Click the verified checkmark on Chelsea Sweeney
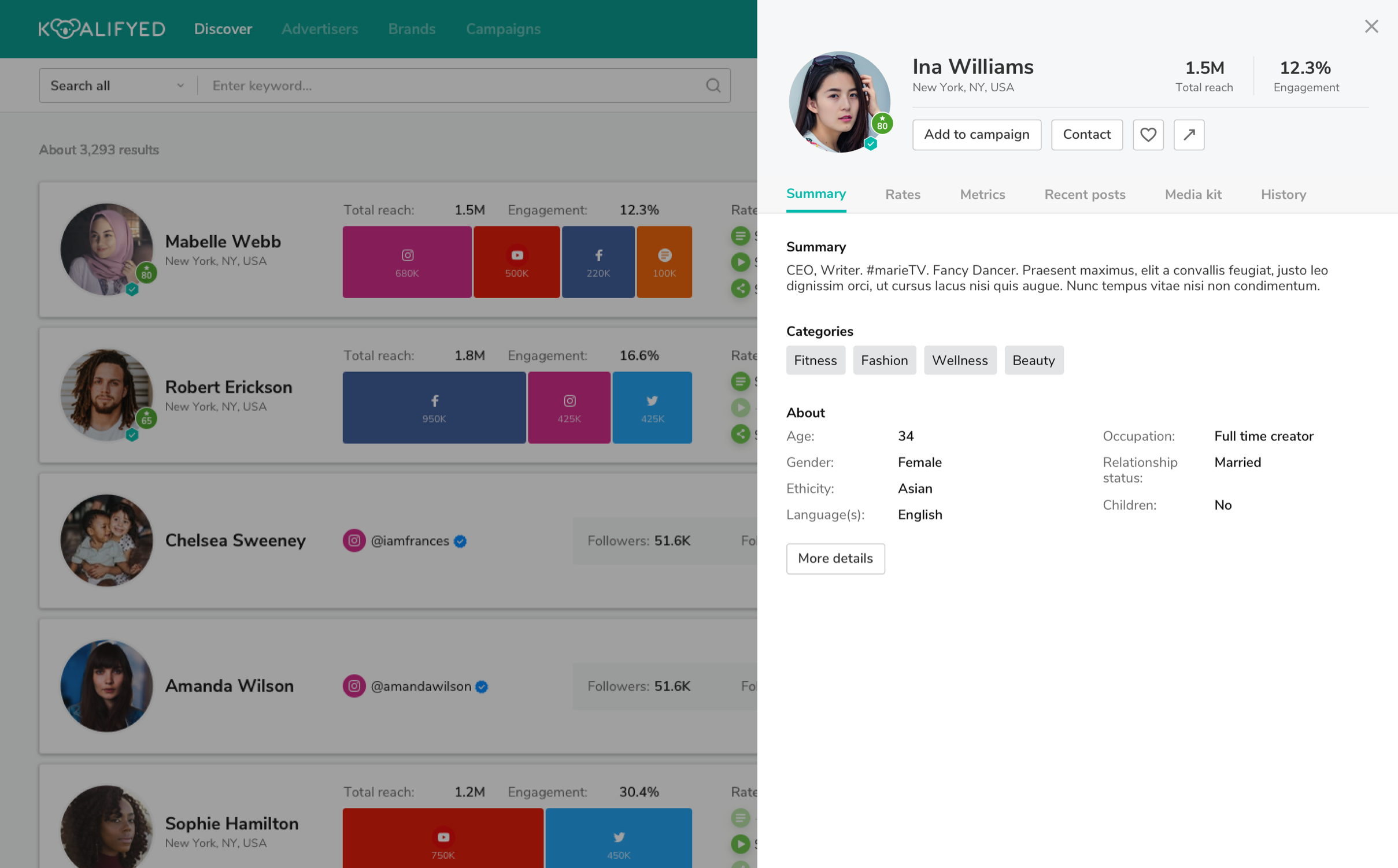The image size is (1398, 868). click(x=460, y=541)
